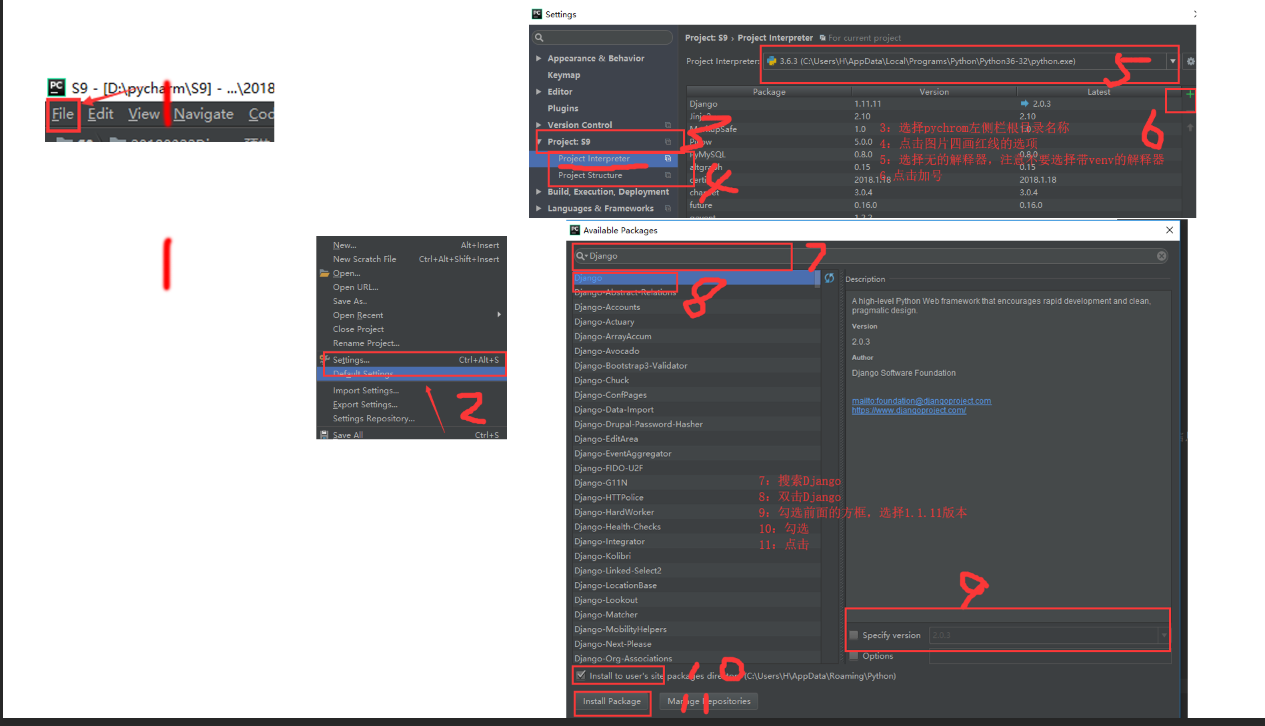Select the future package row
The image size is (1265, 726).
click(x=933, y=205)
